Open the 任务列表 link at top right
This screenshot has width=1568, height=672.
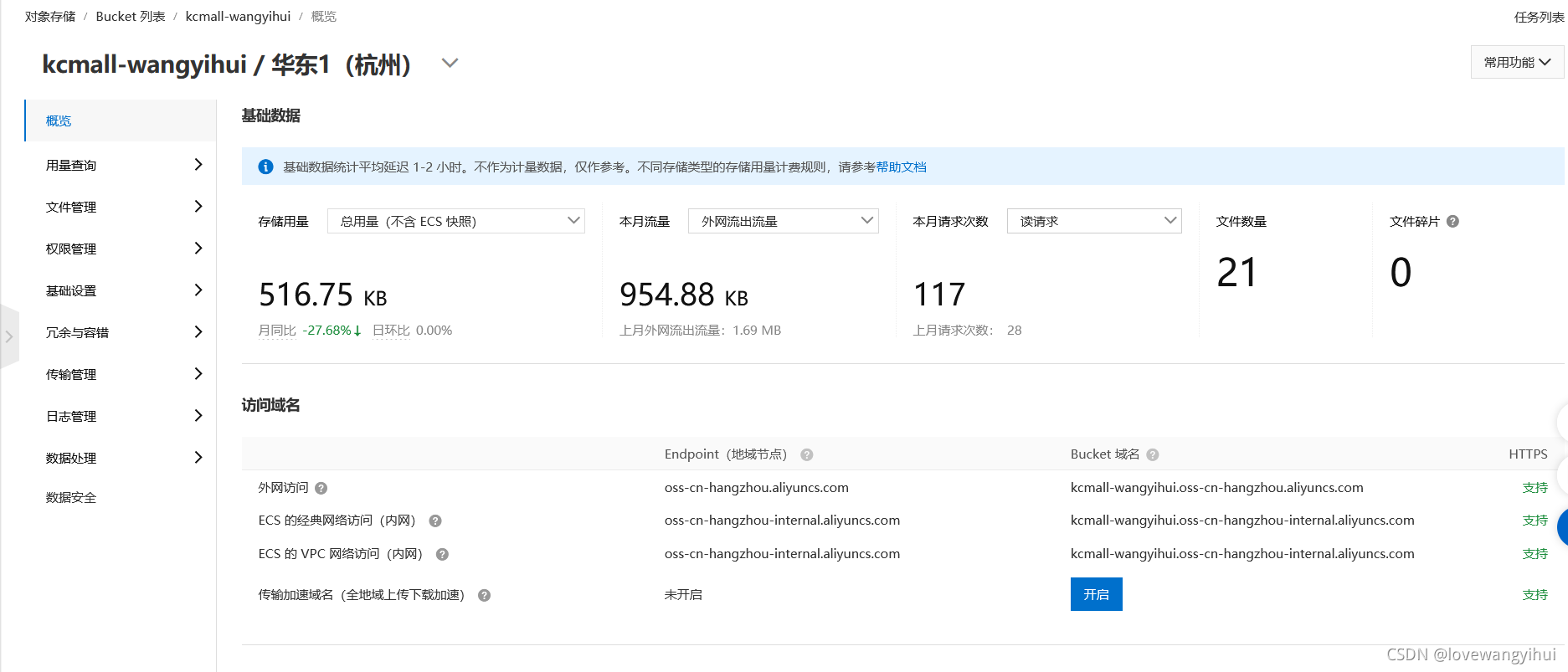coord(1539,17)
